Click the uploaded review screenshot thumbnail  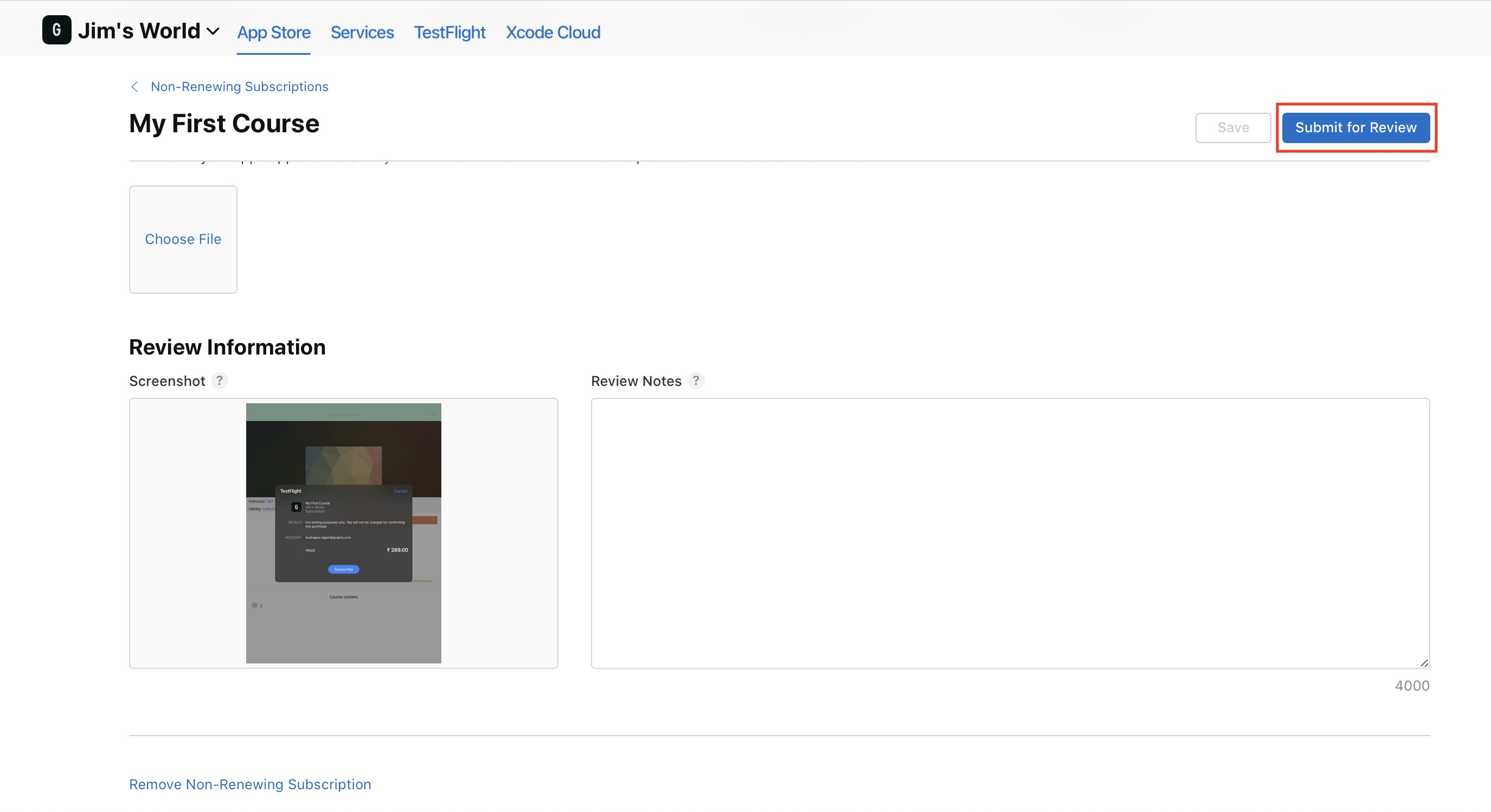click(343, 533)
